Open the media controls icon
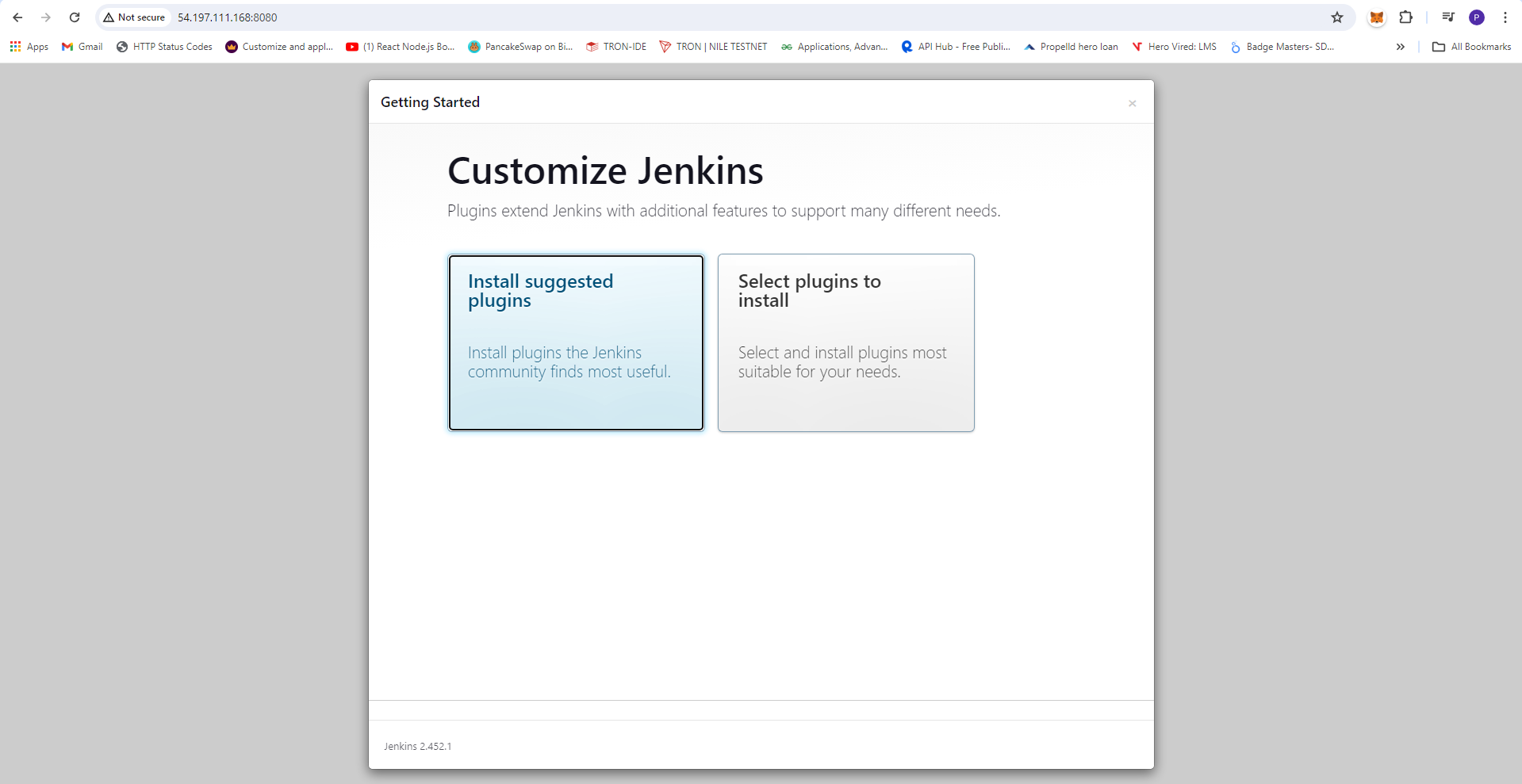The width and height of the screenshot is (1522, 784). pyautogui.click(x=1448, y=17)
